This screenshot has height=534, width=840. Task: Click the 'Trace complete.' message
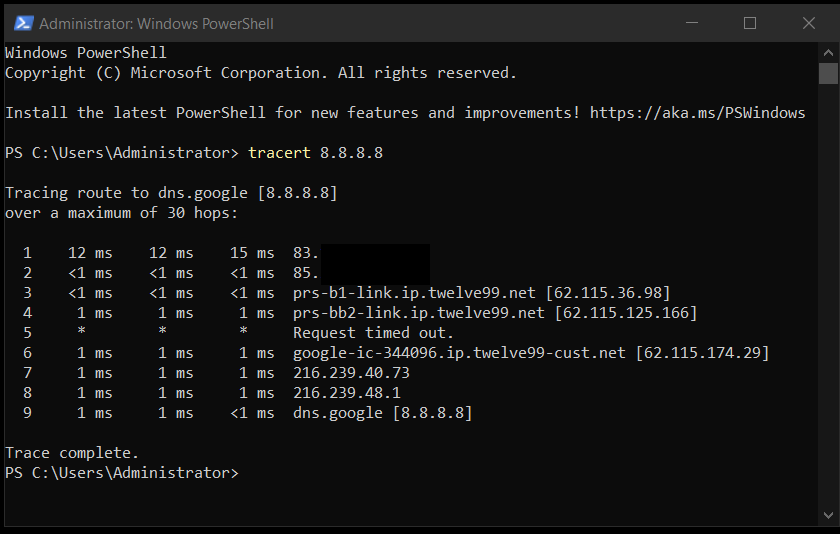click(x=72, y=453)
